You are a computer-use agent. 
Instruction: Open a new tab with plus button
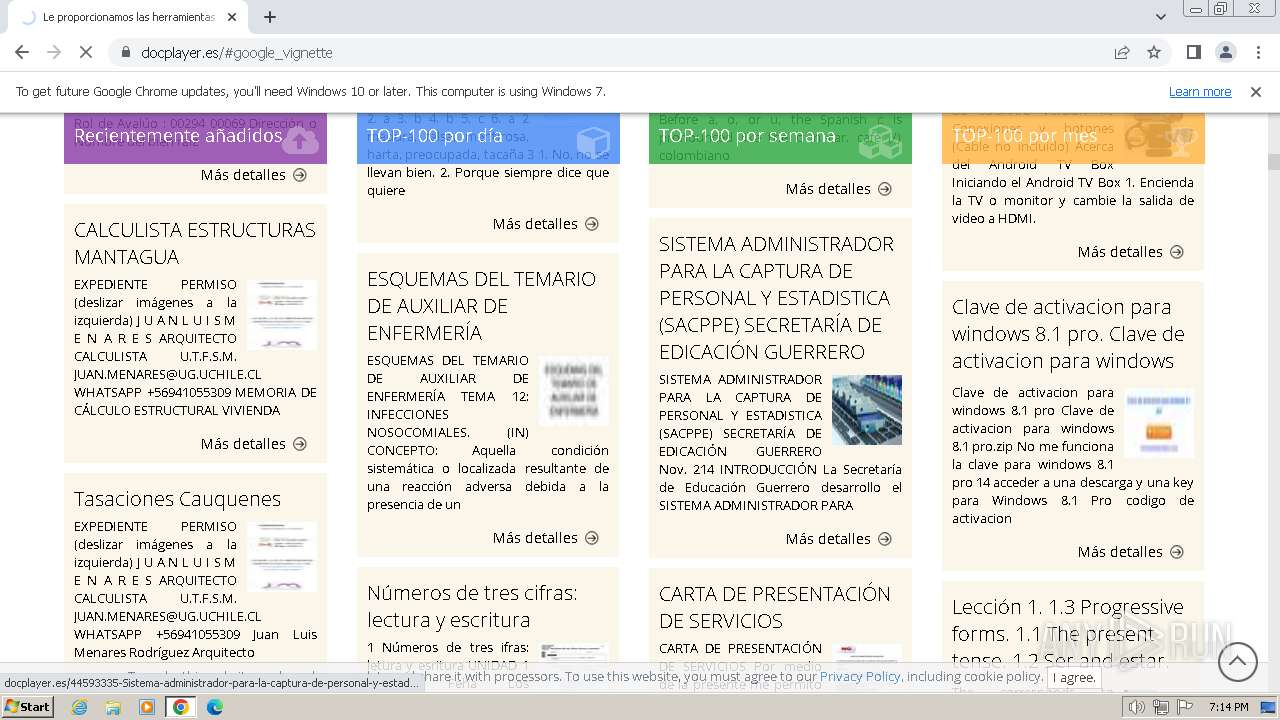coord(270,17)
